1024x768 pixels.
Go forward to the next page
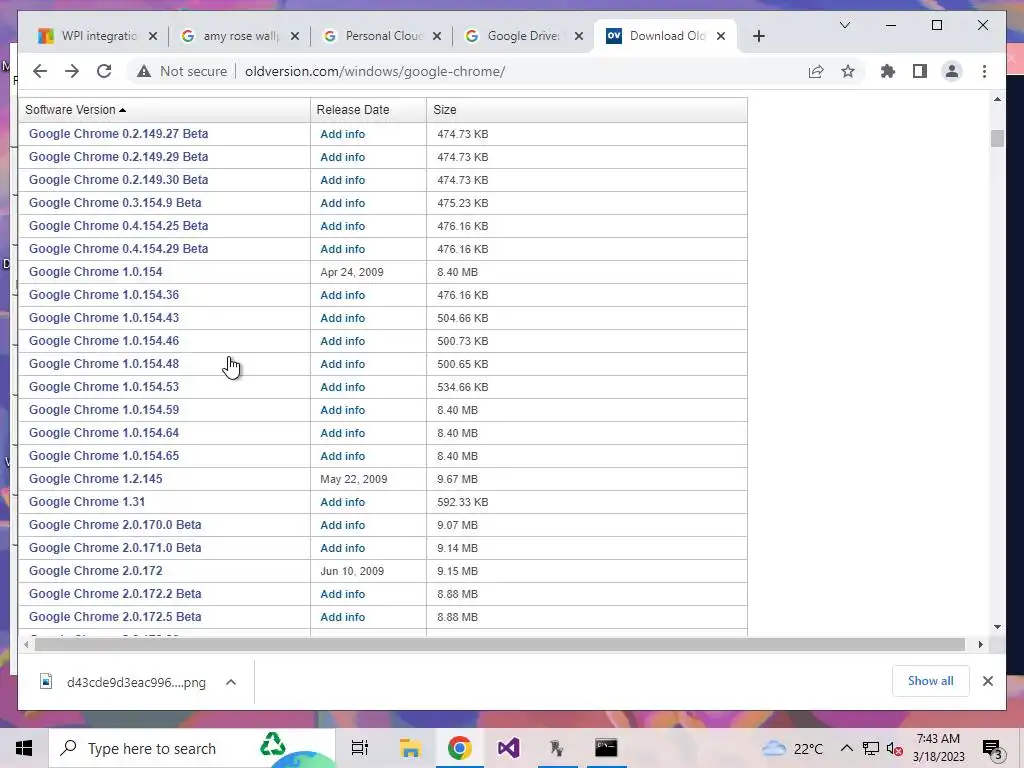pos(72,71)
